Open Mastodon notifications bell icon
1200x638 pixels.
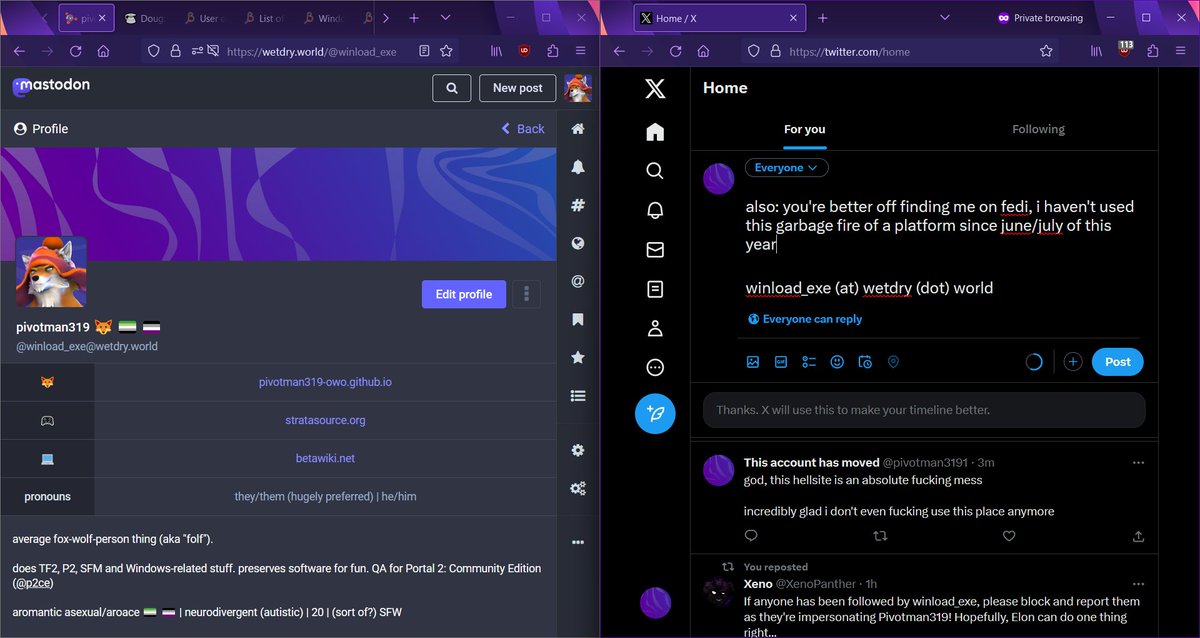(x=578, y=167)
